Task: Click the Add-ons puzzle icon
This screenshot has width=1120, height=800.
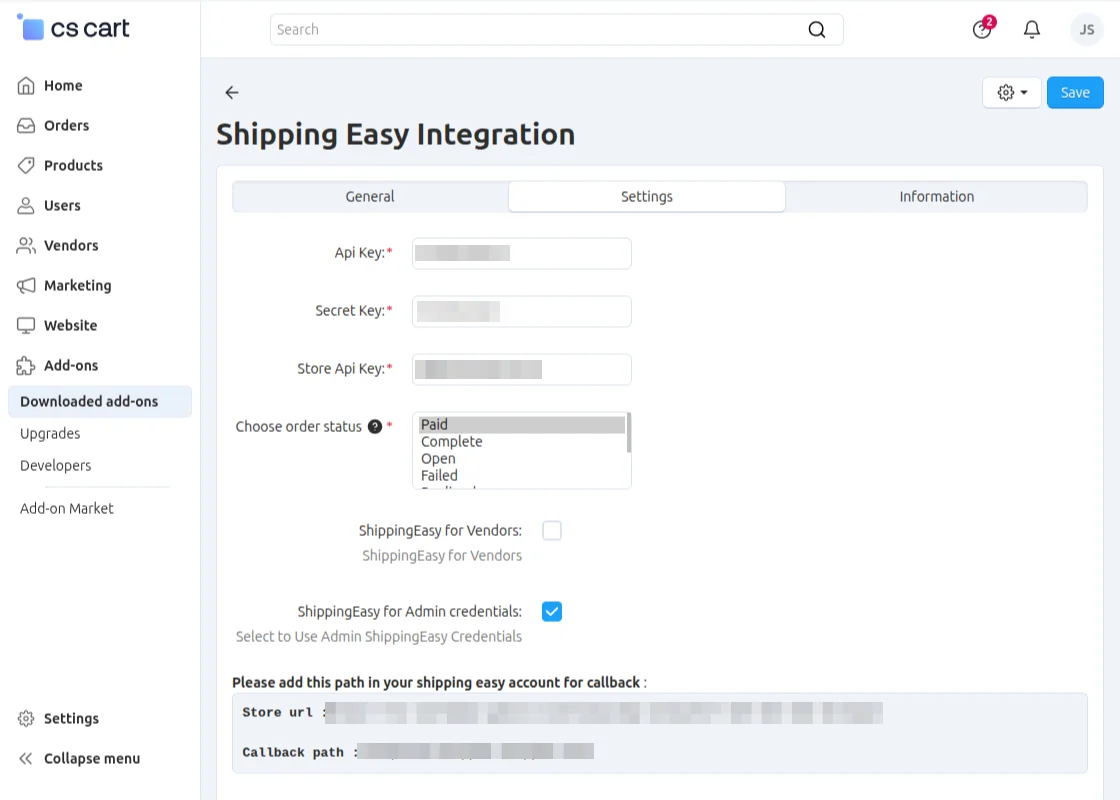Action: 26,366
